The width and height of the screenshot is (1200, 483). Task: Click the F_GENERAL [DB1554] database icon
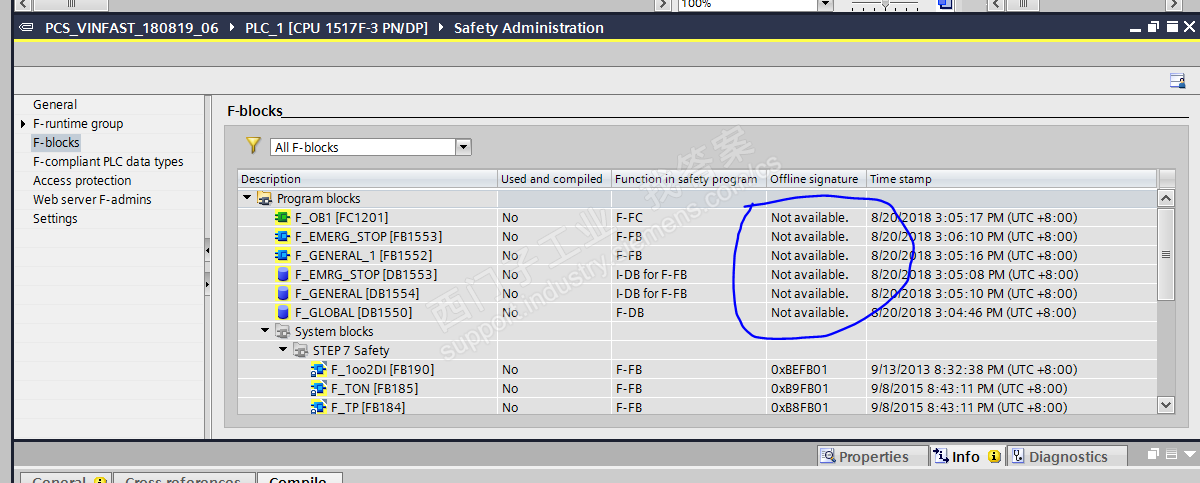[x=282, y=293]
